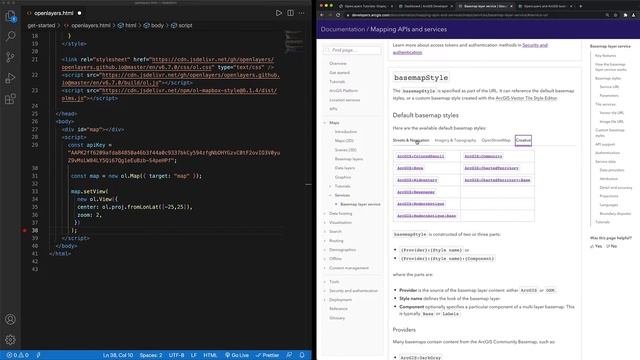Image resolution: width=640 pixels, height=360 pixels.
Task: Expand the Tutorials item under Maps
Action: click(331, 186)
